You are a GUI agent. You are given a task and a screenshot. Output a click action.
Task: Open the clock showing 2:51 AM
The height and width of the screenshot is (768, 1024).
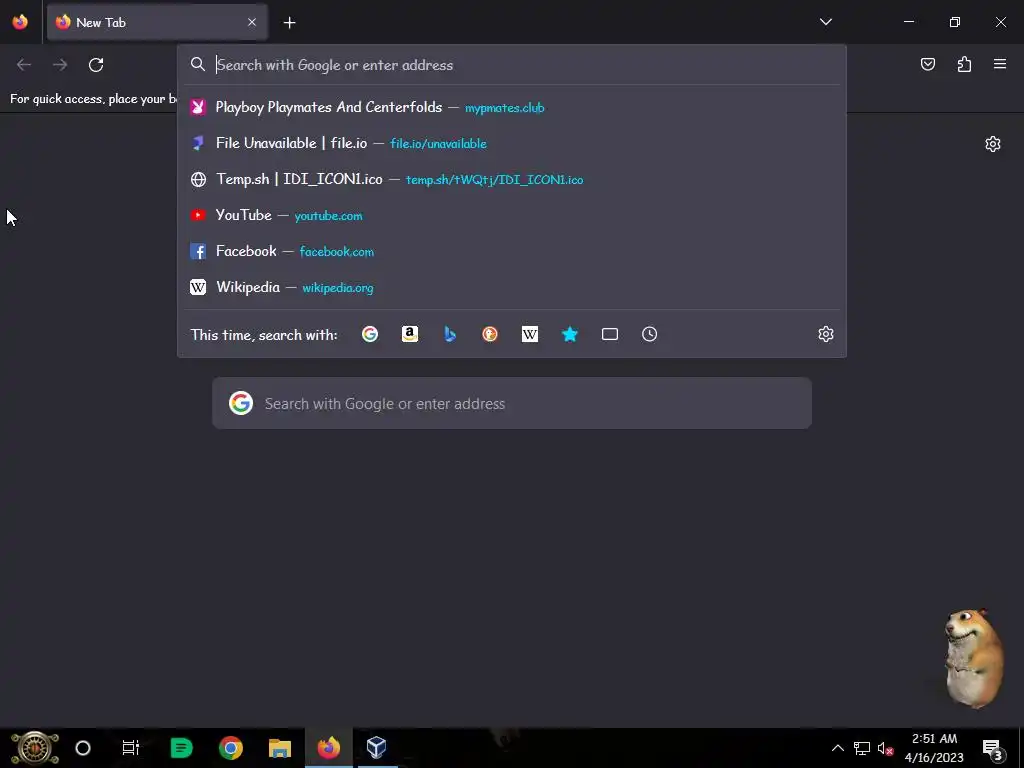(934, 748)
